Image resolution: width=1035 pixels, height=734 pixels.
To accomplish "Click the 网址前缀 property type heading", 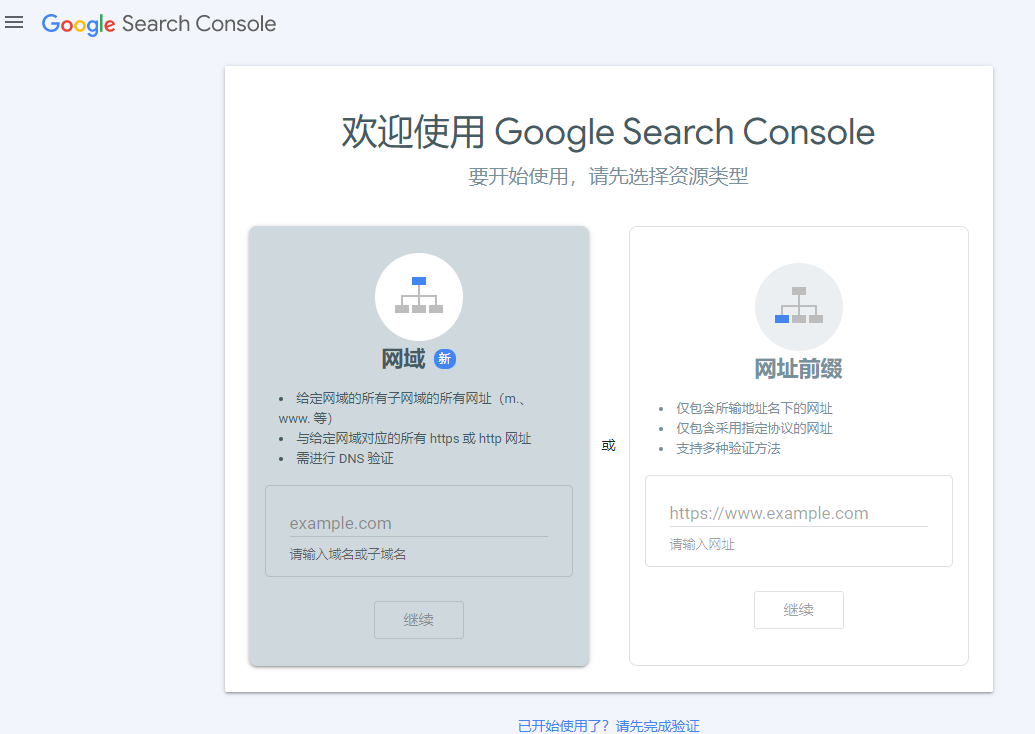I will point(798,366).
